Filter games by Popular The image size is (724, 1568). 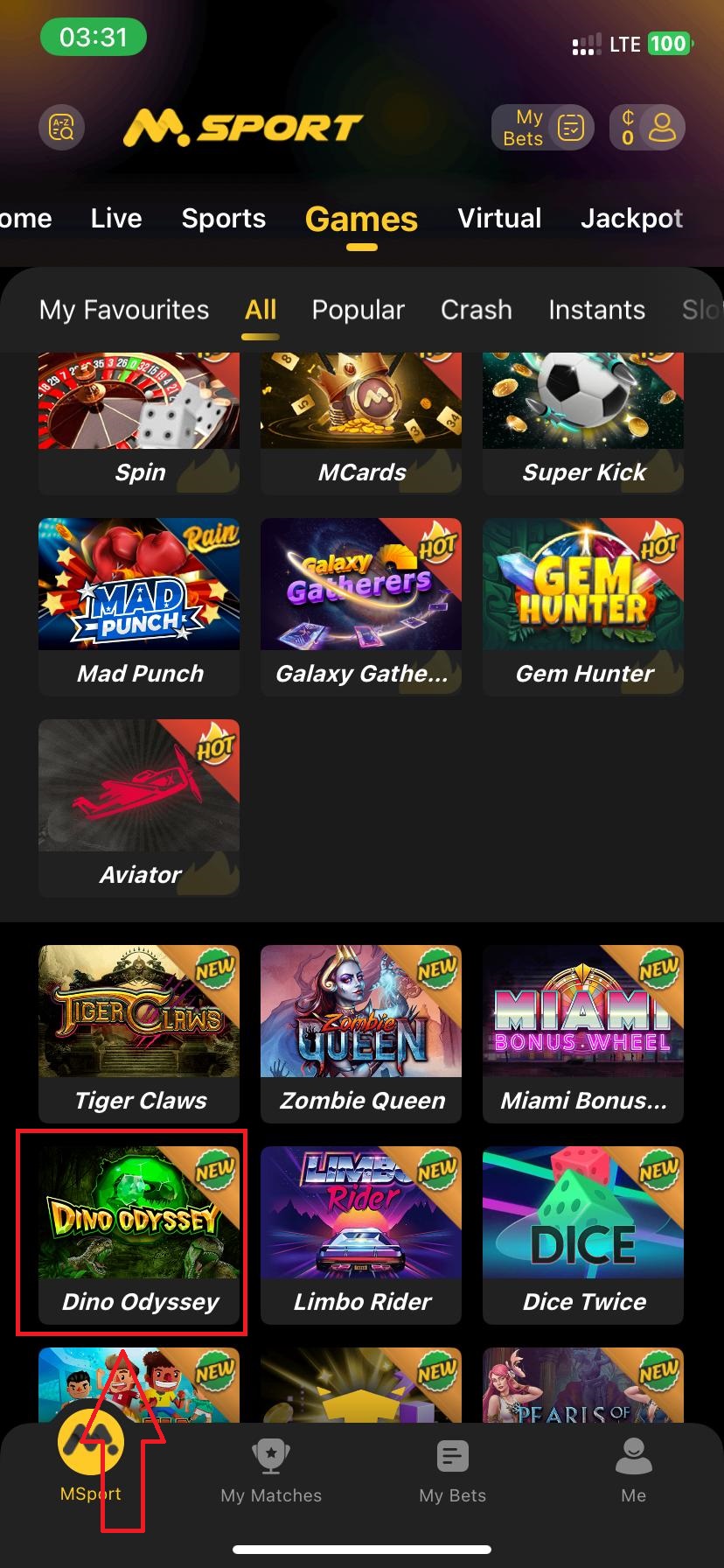pos(358,310)
